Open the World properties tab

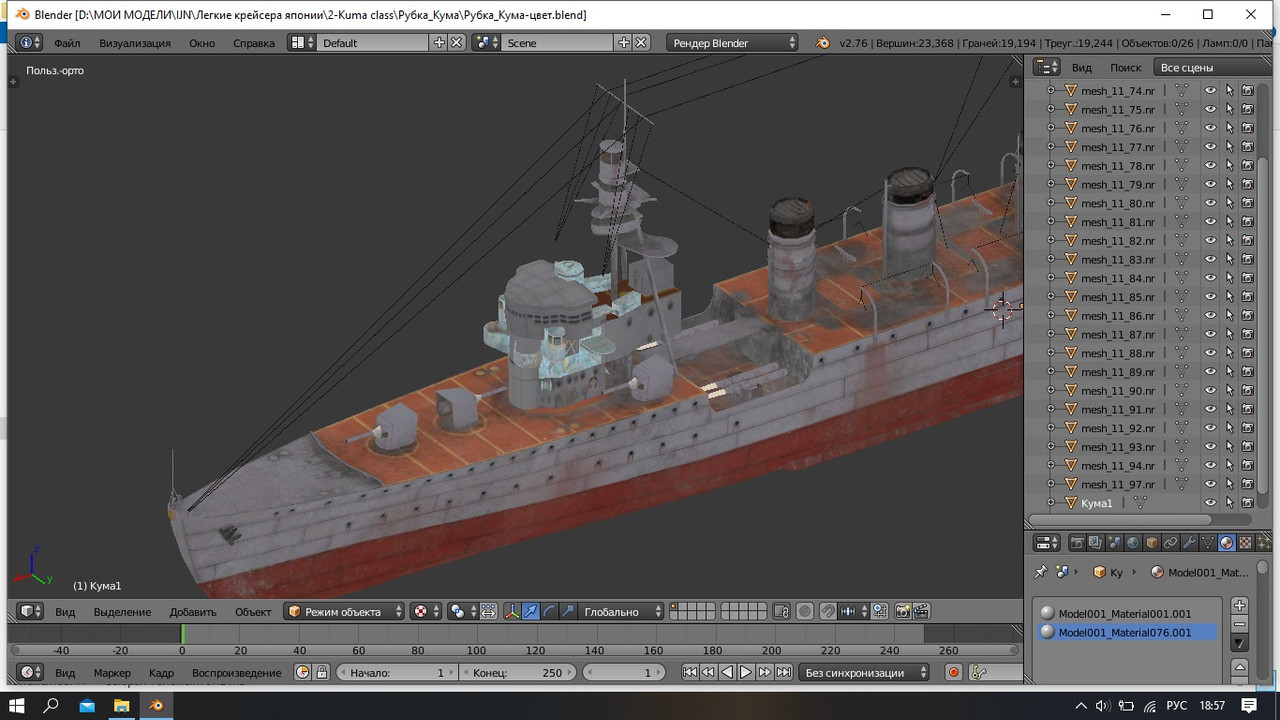click(1133, 543)
